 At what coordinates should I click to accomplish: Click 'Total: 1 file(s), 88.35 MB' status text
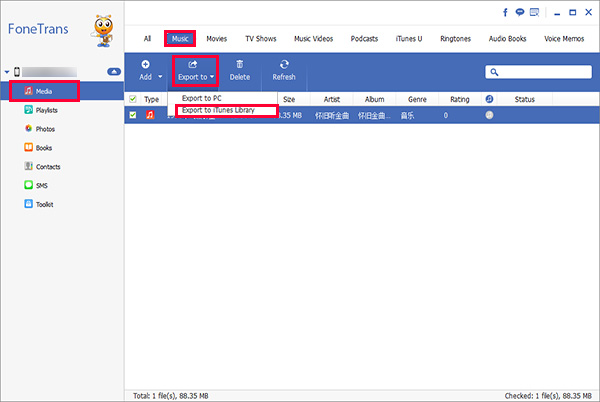[x=171, y=396]
